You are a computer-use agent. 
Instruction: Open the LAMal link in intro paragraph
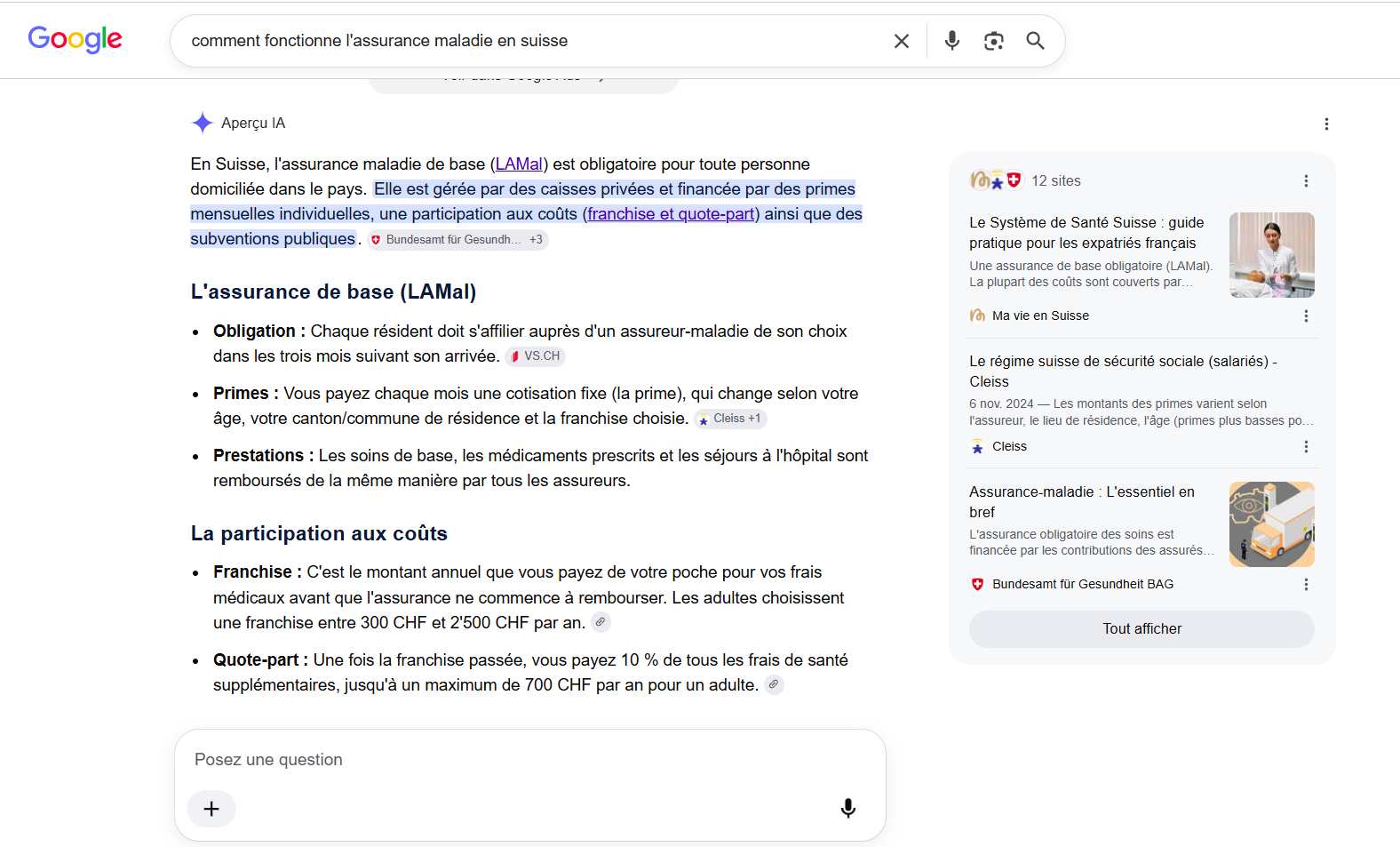pyautogui.click(x=519, y=164)
